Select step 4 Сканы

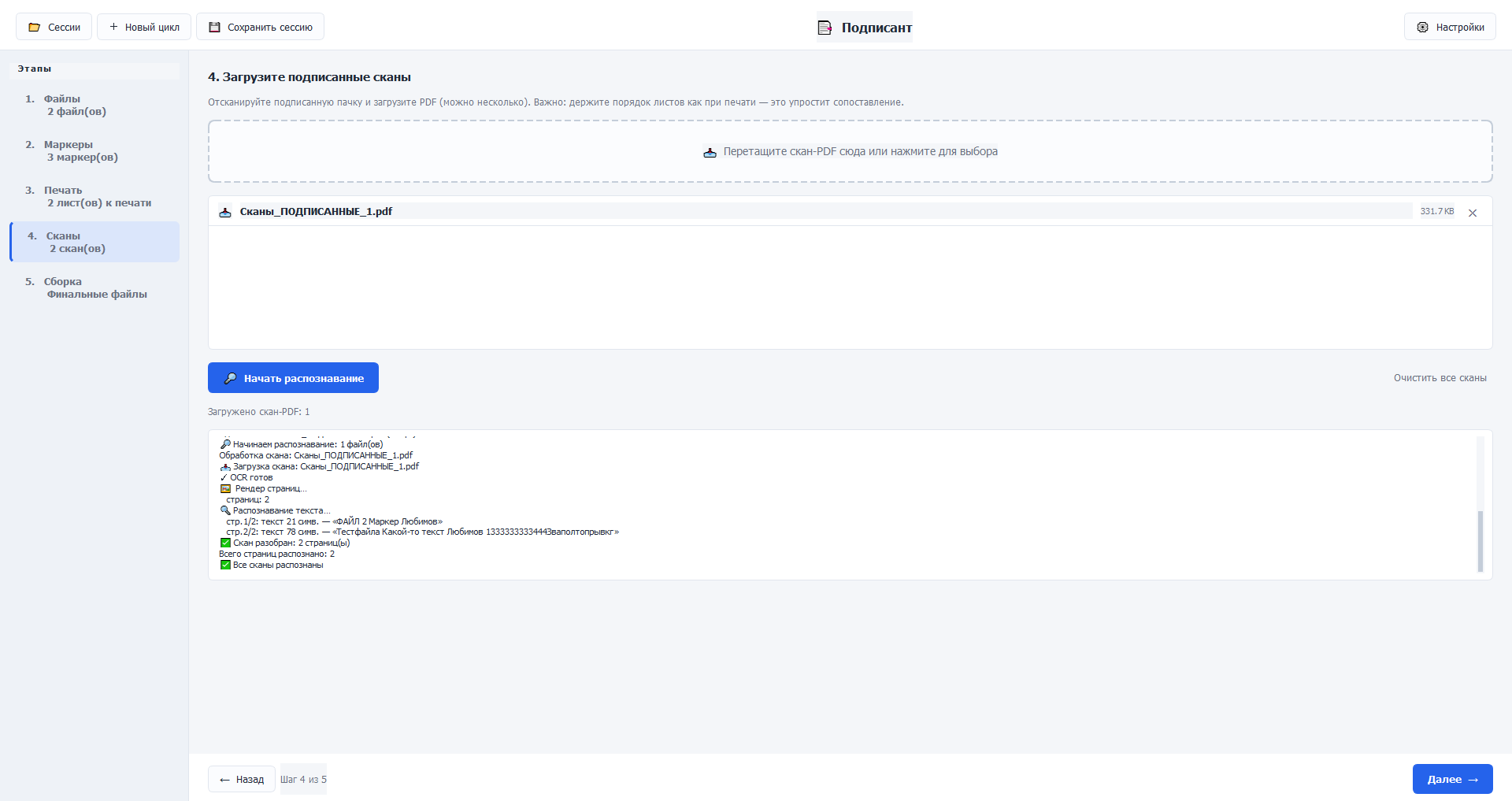click(94, 242)
